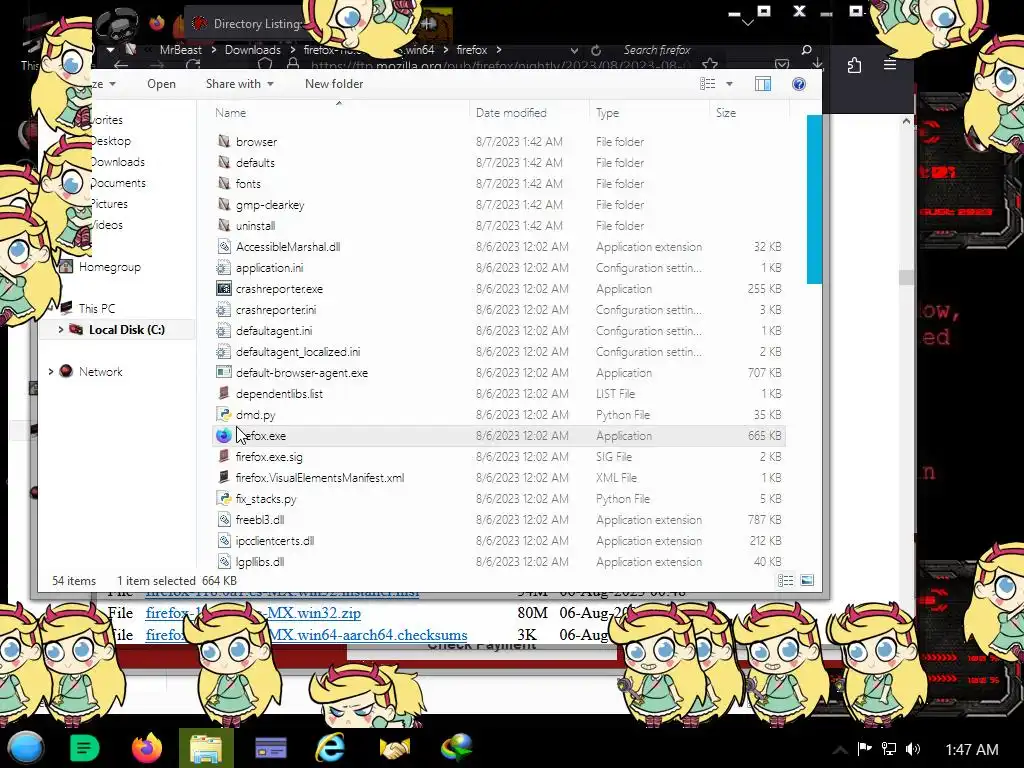Image resolution: width=1024 pixels, height=768 pixels.
Task: Open the MX.win32.zip download link
Action: [253, 613]
